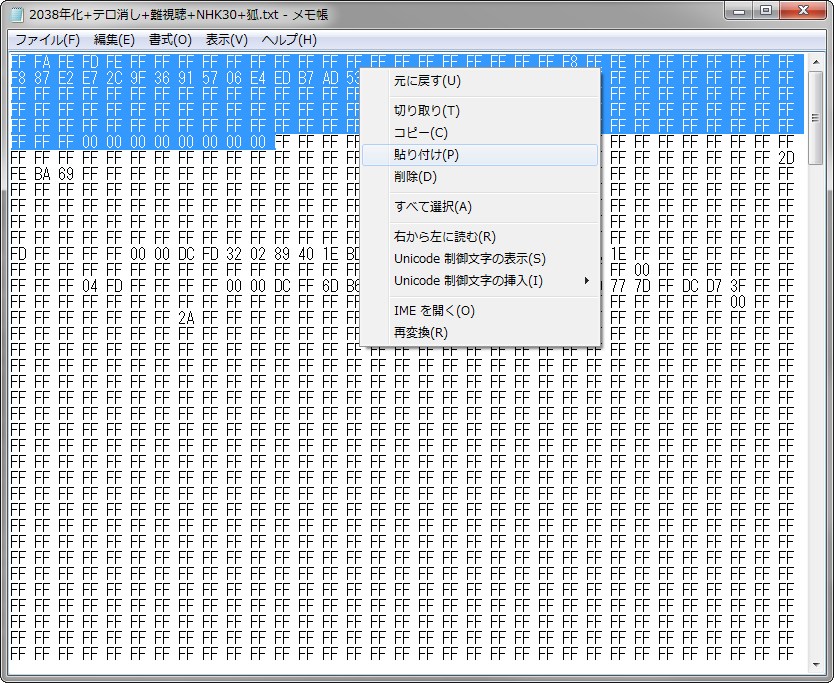Click the vertical scrollbar down arrow
The height and width of the screenshot is (683, 834).
[x=816, y=665]
